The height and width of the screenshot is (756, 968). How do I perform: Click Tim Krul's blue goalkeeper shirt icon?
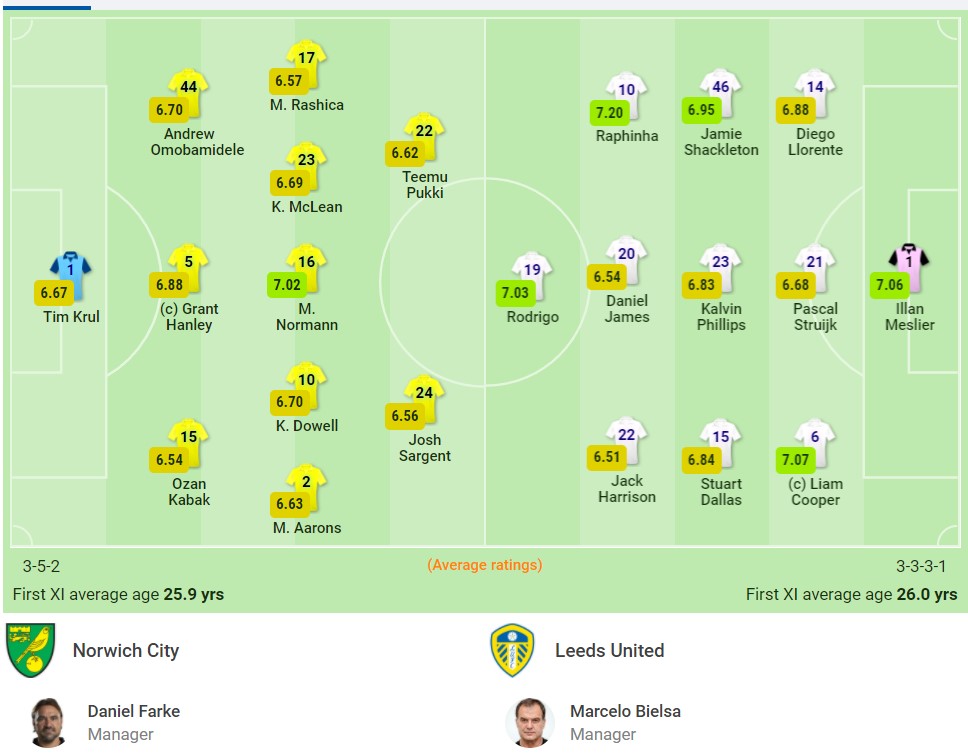click(x=71, y=270)
